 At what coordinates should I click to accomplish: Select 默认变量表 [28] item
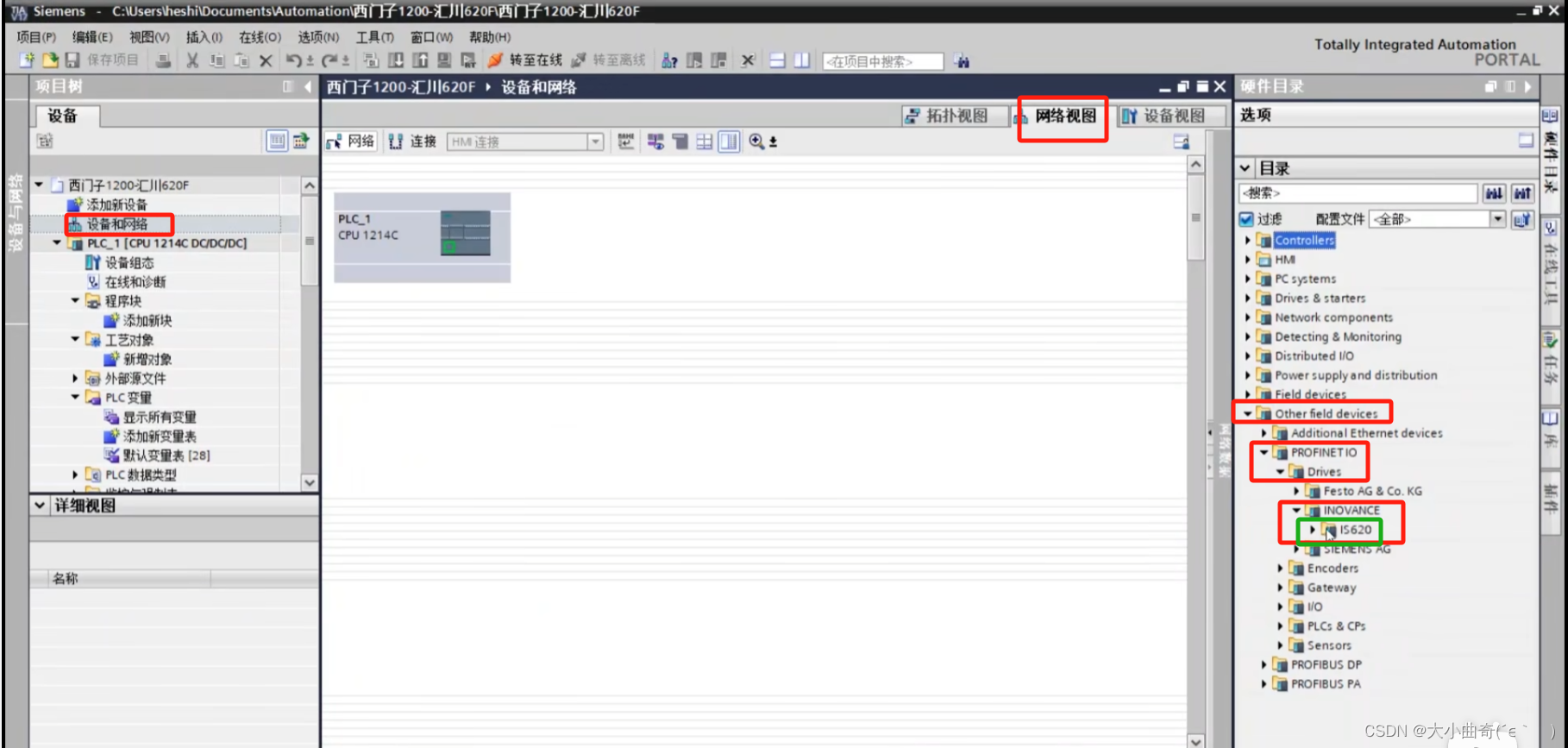click(166, 456)
